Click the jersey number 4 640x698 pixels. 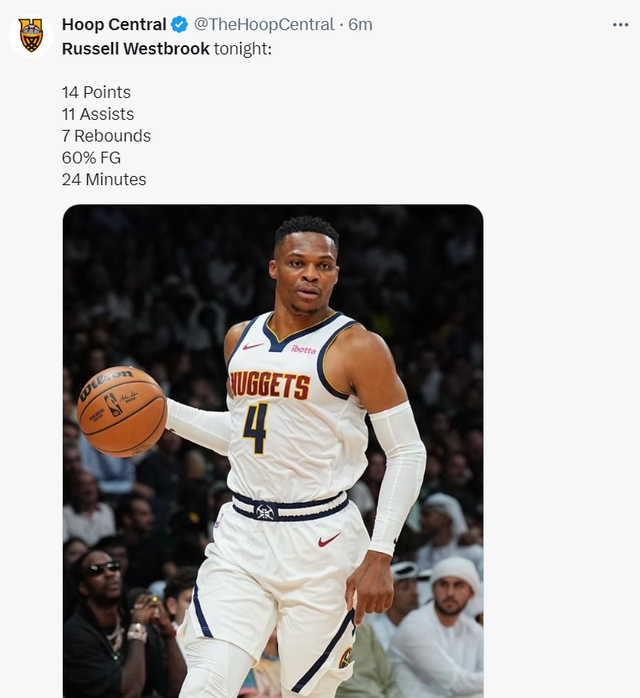256,428
